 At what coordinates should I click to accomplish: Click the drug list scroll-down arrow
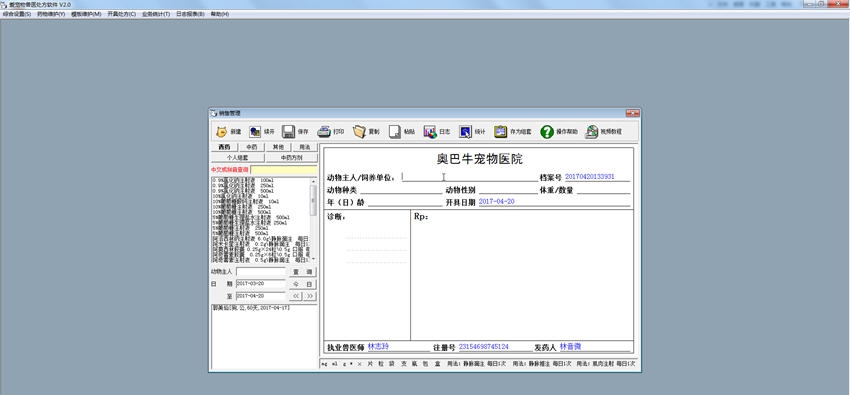[x=313, y=260]
